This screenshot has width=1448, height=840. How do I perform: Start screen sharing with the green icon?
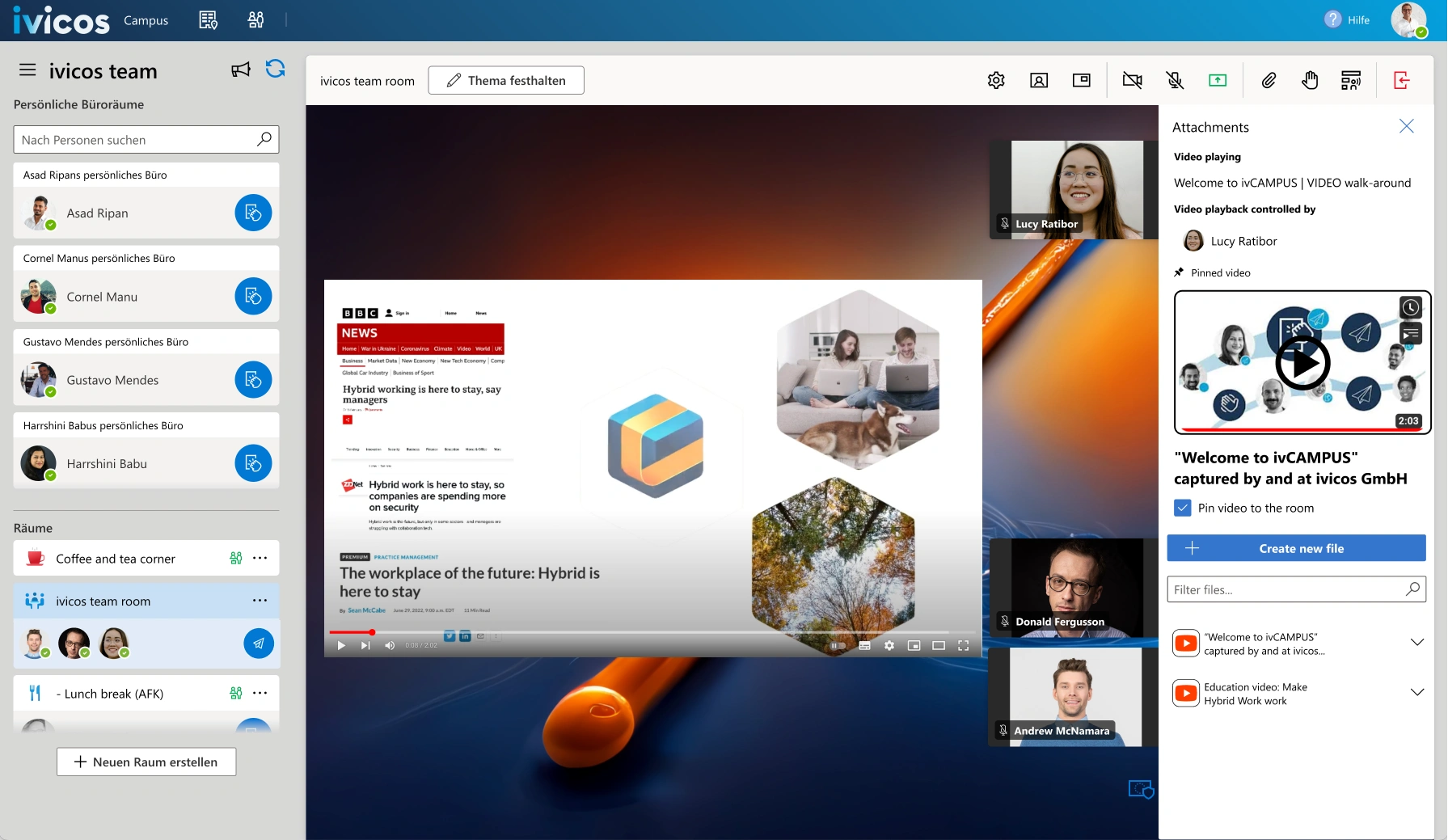tap(1217, 80)
